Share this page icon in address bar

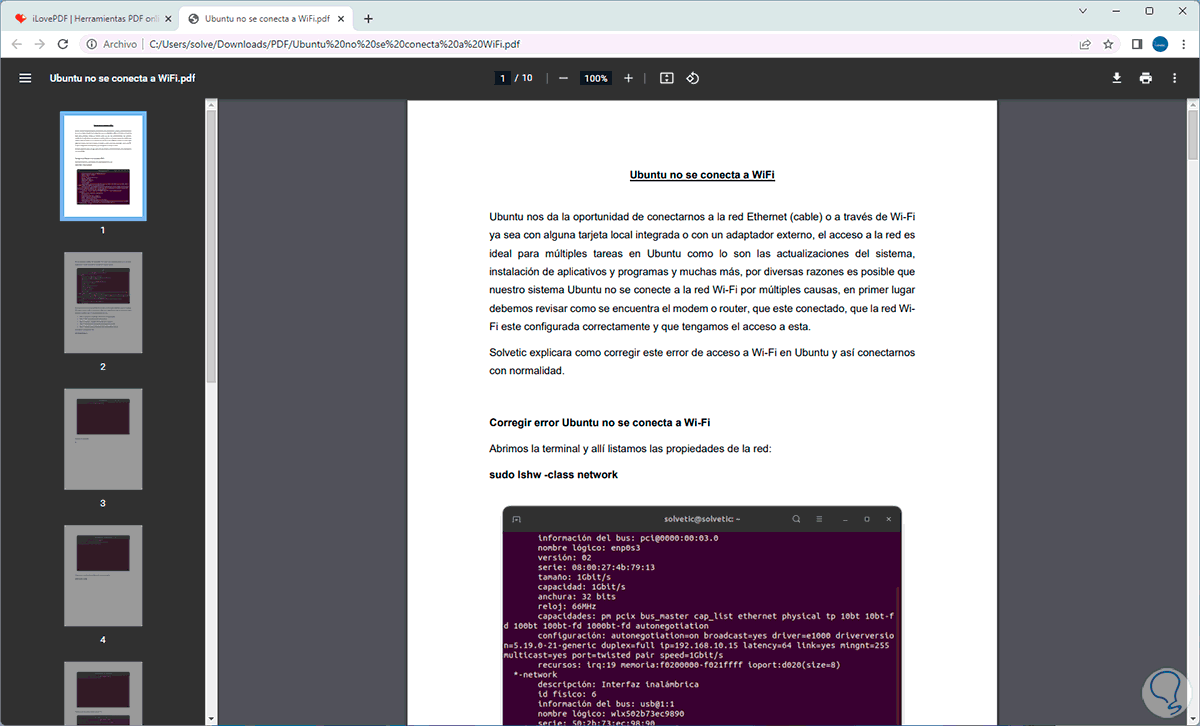(x=1085, y=44)
